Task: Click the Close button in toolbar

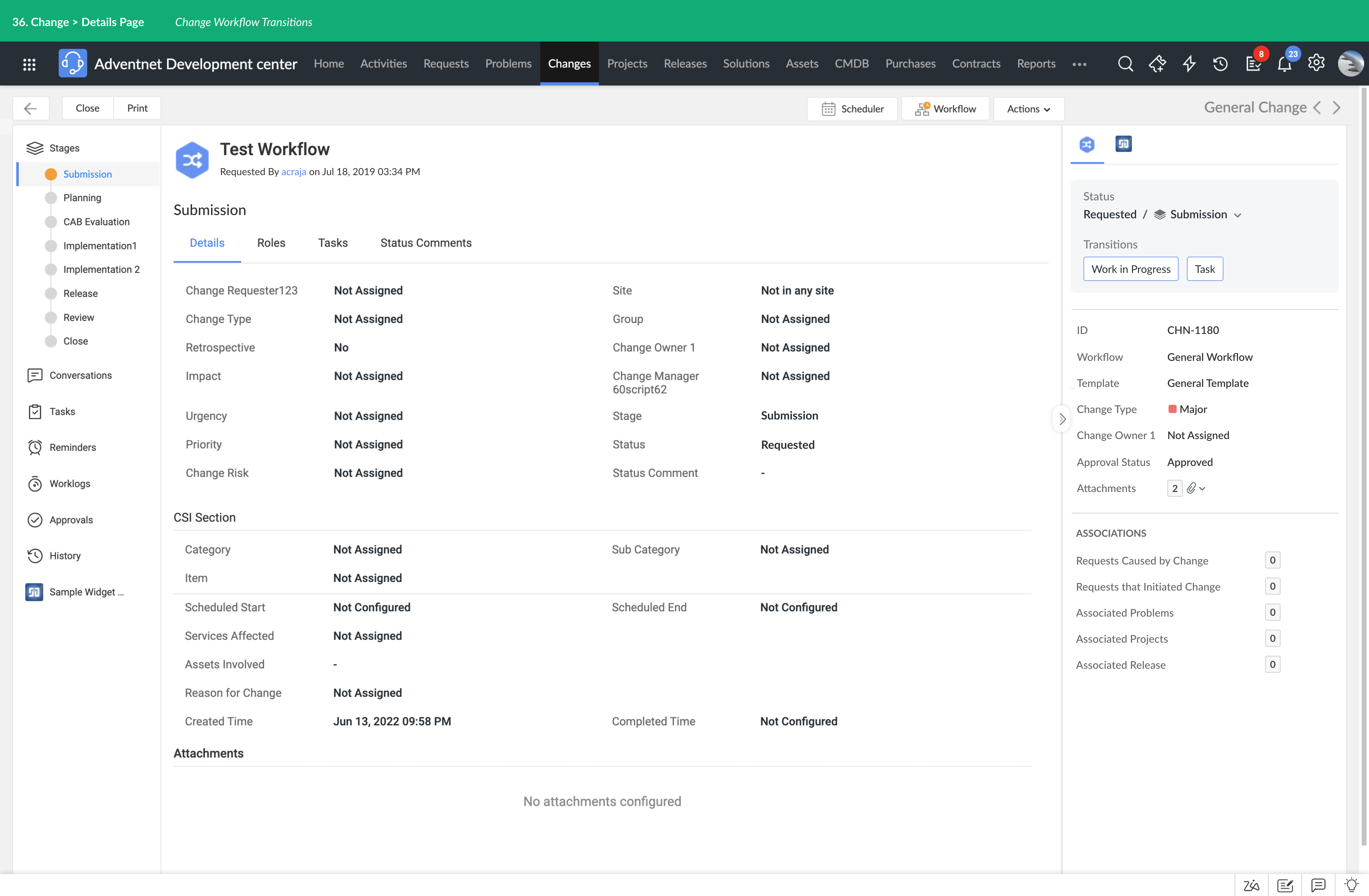Action: (x=87, y=108)
